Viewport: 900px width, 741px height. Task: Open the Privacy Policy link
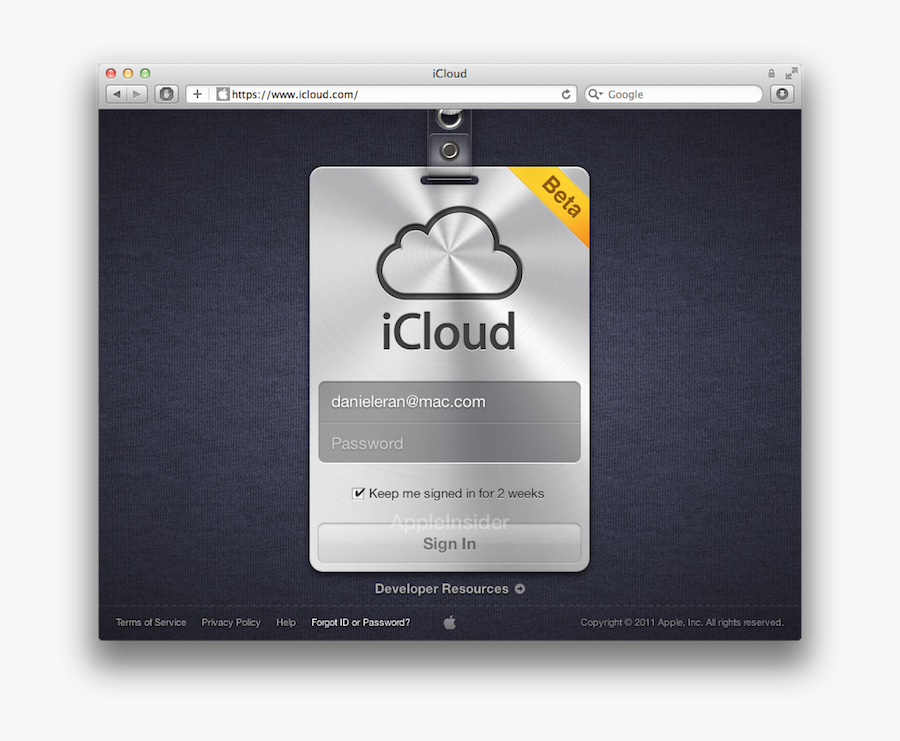(x=231, y=622)
